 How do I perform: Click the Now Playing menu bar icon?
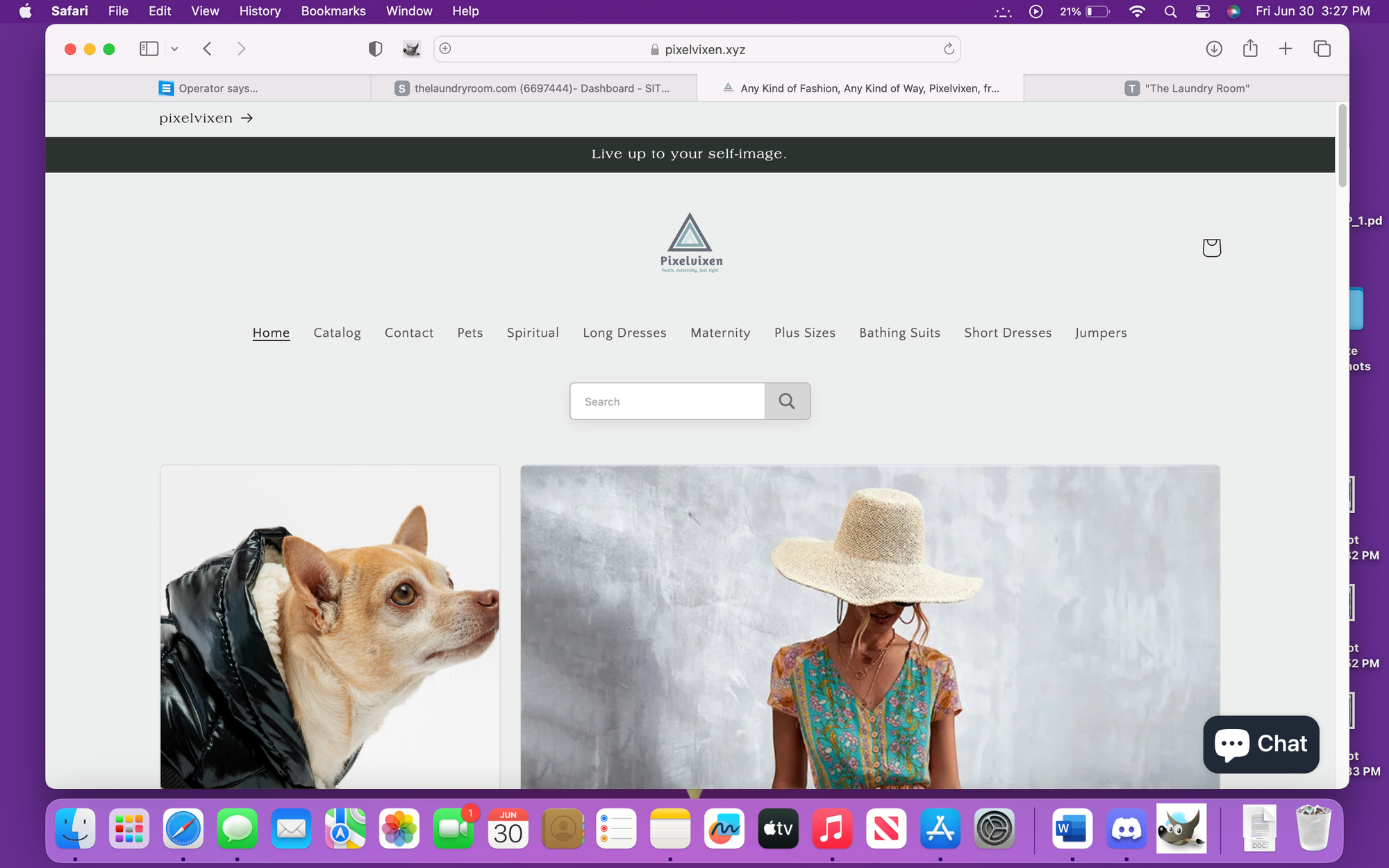pyautogui.click(x=1035, y=11)
